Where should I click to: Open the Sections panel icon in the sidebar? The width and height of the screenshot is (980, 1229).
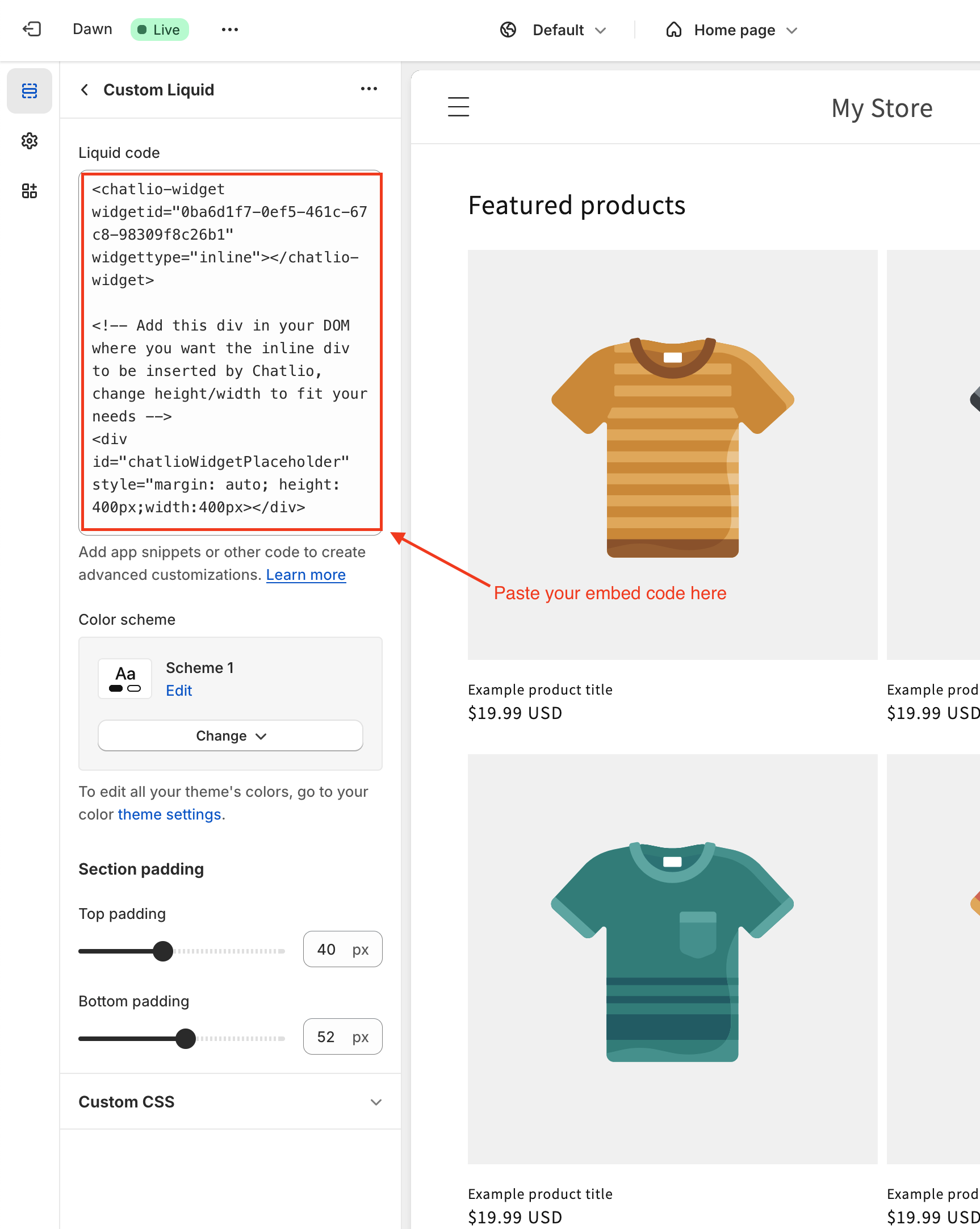(x=30, y=91)
